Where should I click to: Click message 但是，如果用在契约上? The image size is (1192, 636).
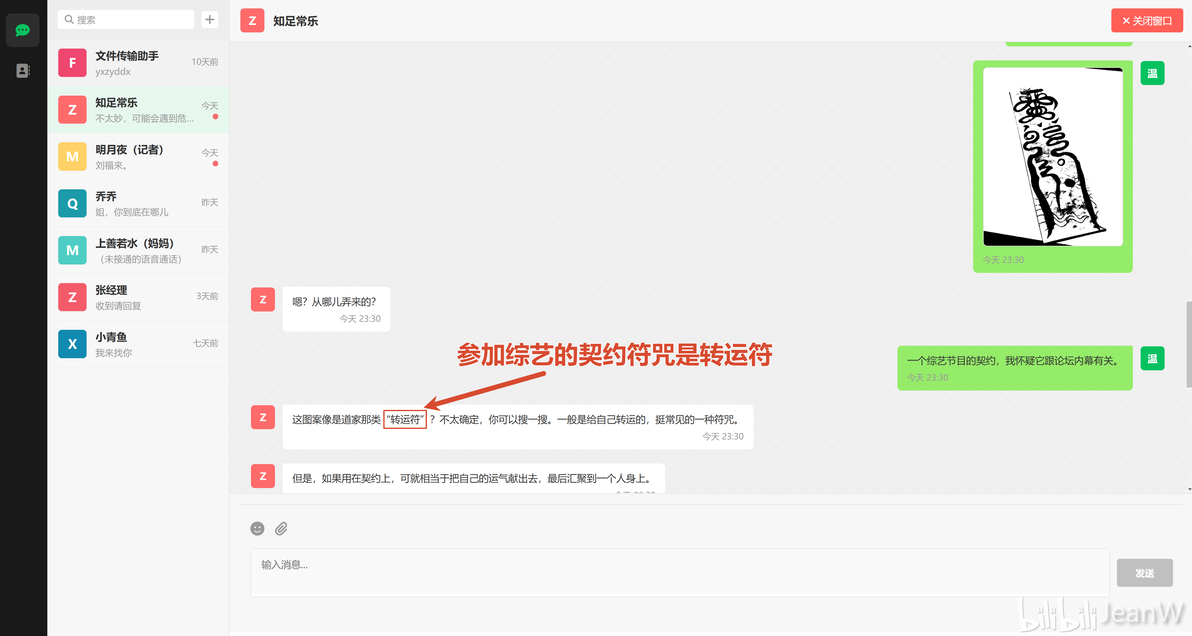[474, 479]
